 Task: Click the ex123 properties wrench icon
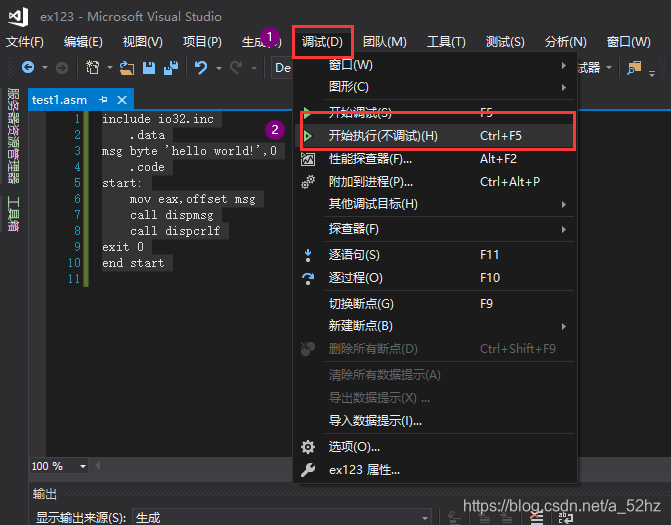tap(308, 470)
